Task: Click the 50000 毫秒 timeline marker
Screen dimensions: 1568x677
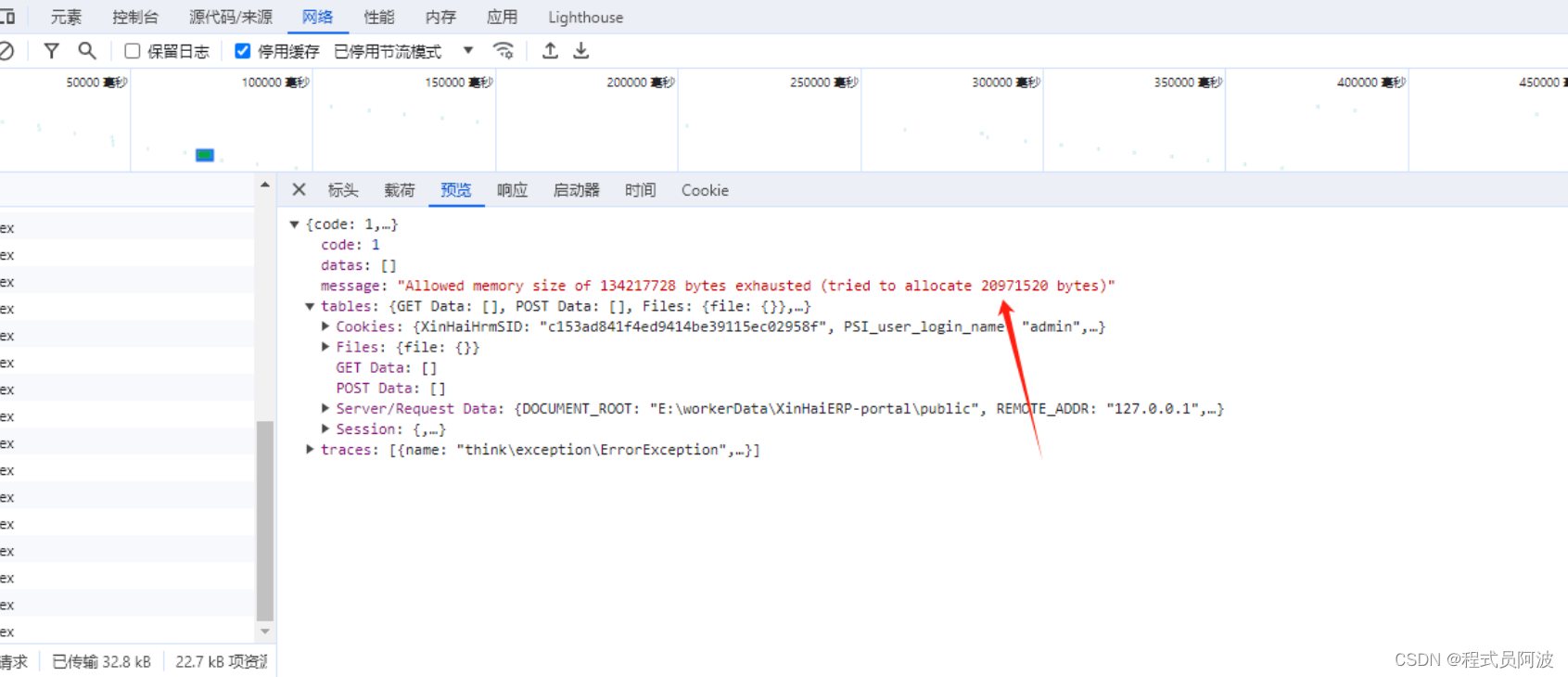Action: tap(96, 83)
